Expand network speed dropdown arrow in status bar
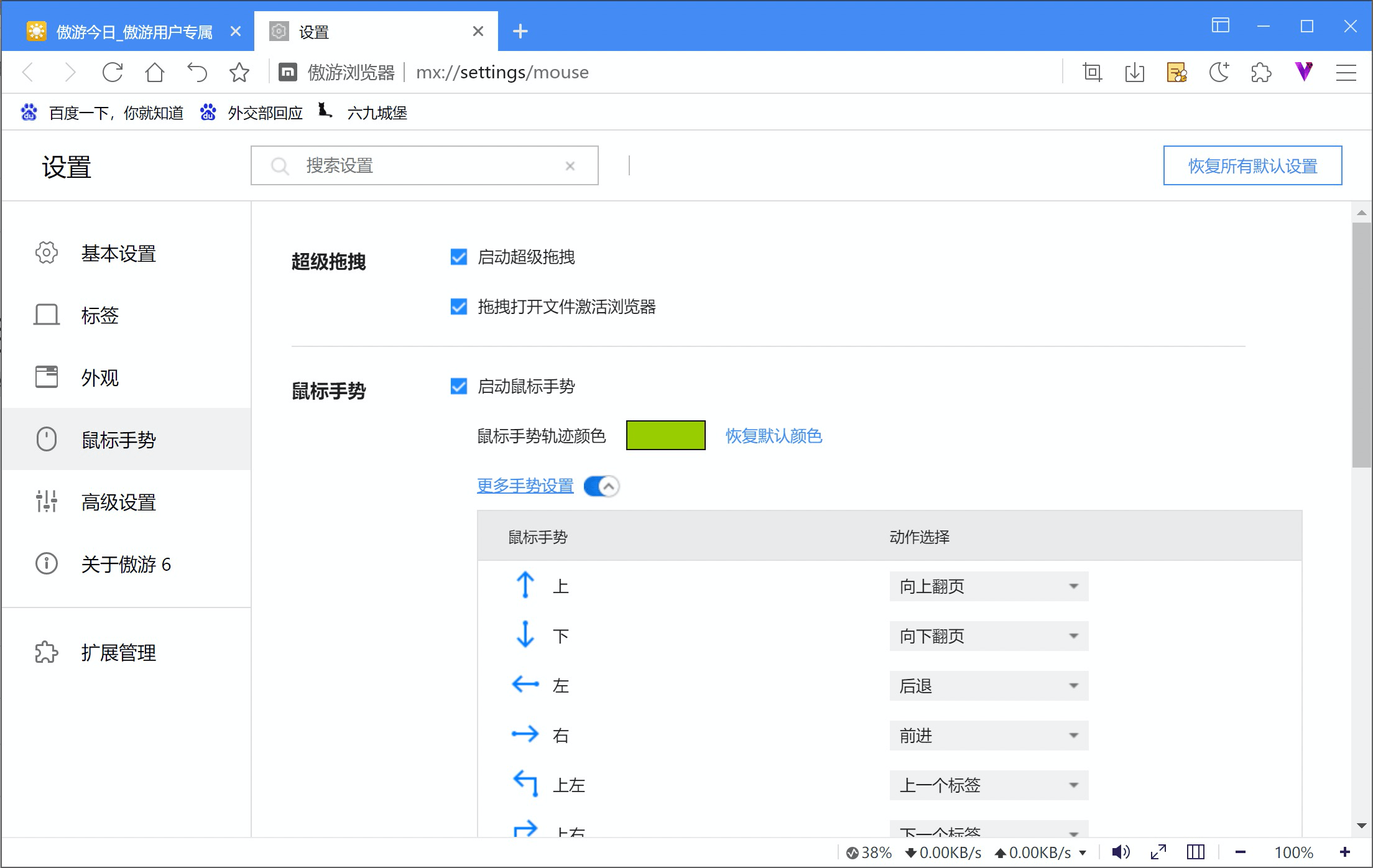 (1083, 853)
